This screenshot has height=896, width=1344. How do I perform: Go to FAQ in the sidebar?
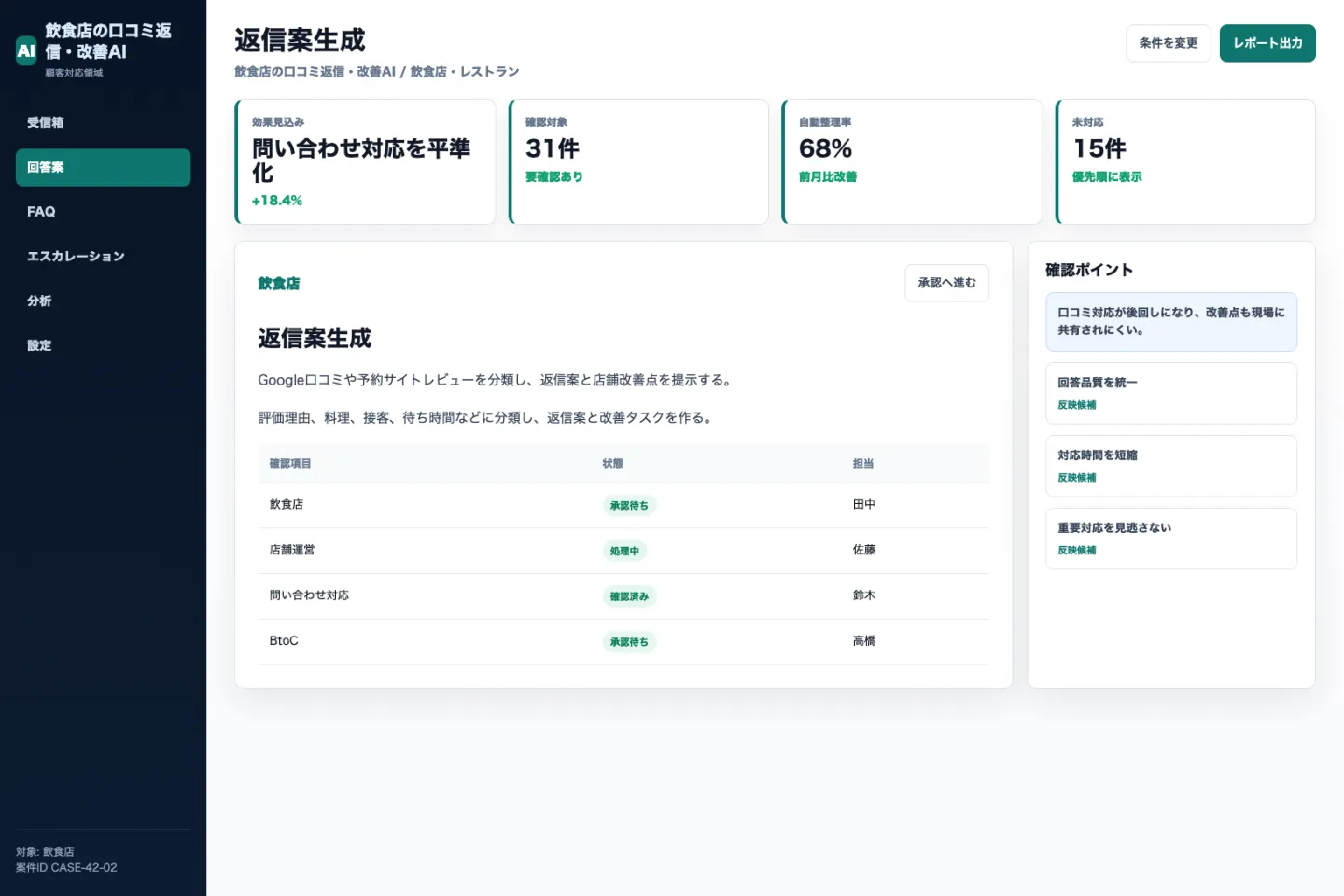(103, 212)
